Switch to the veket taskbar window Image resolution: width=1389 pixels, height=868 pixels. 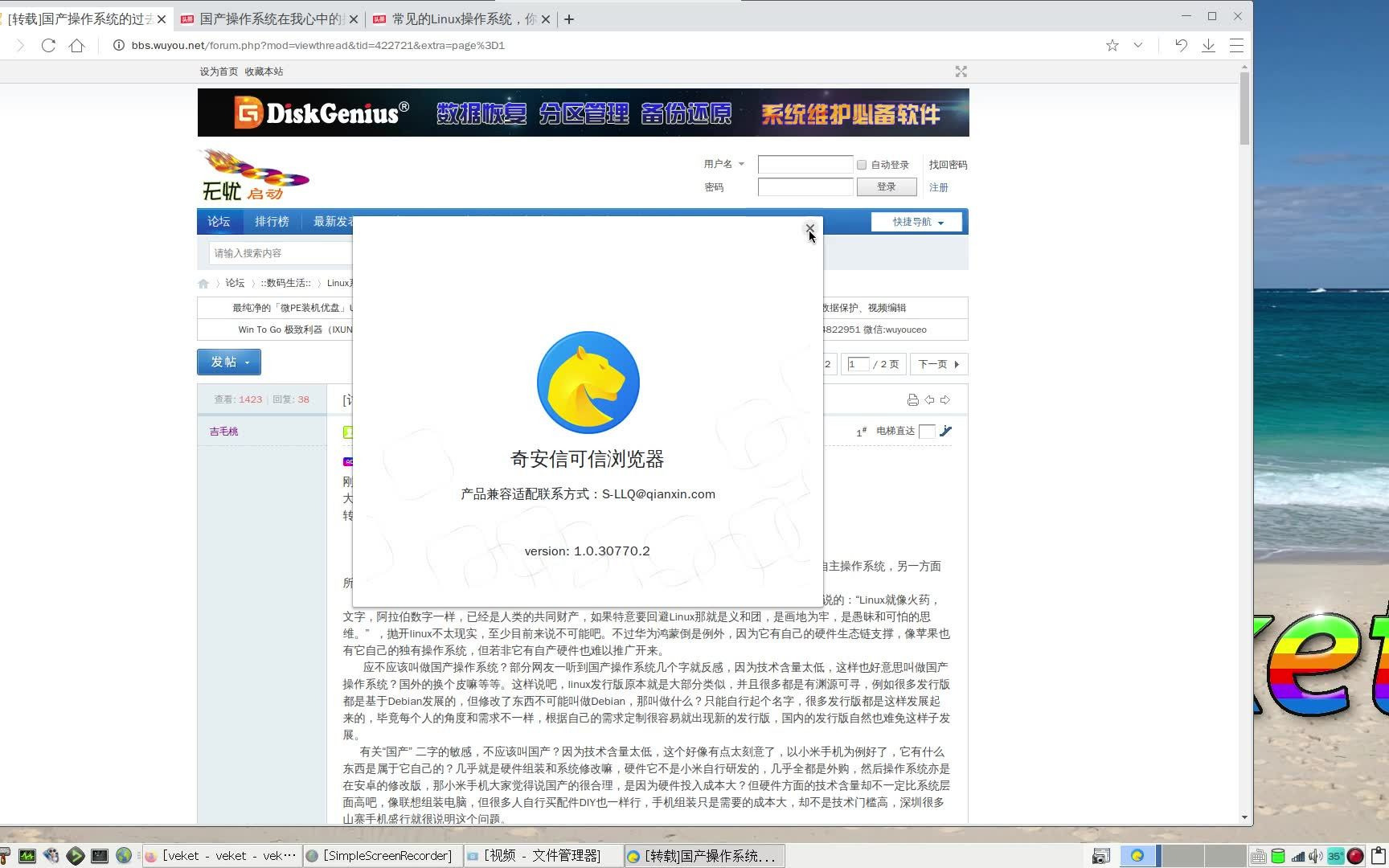[220, 856]
